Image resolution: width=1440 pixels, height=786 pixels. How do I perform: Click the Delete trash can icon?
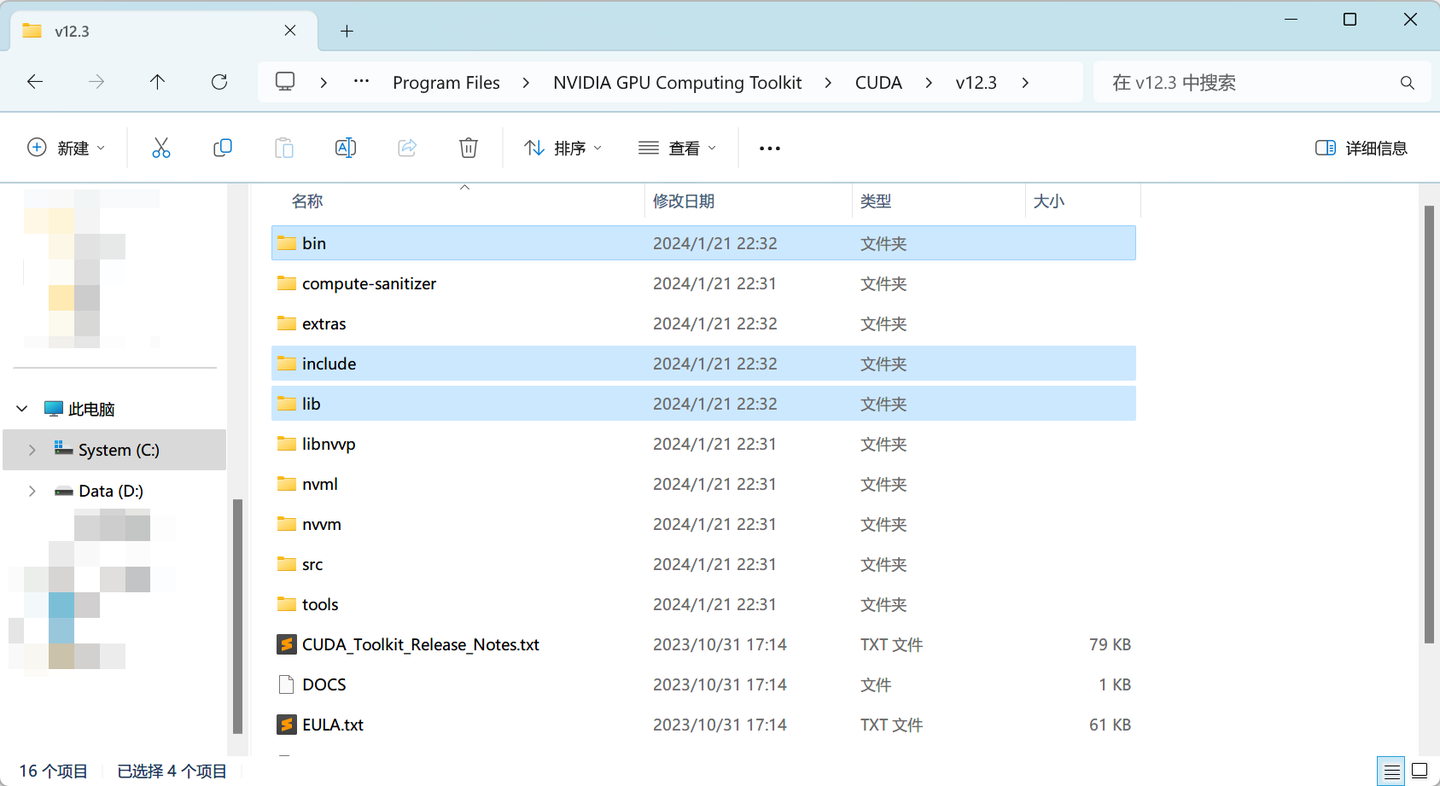point(468,148)
